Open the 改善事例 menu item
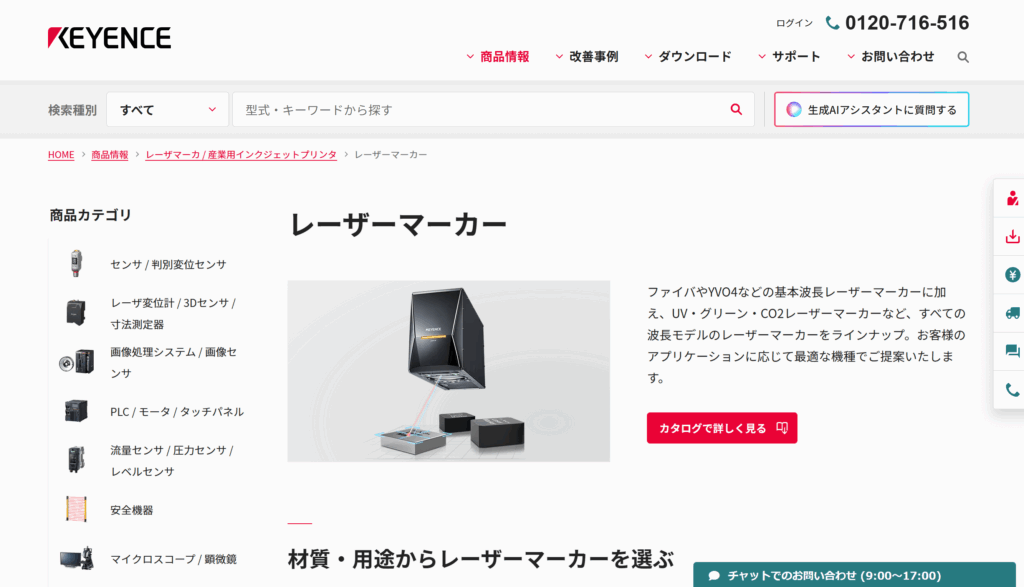Image resolution: width=1024 pixels, height=587 pixels. click(586, 57)
